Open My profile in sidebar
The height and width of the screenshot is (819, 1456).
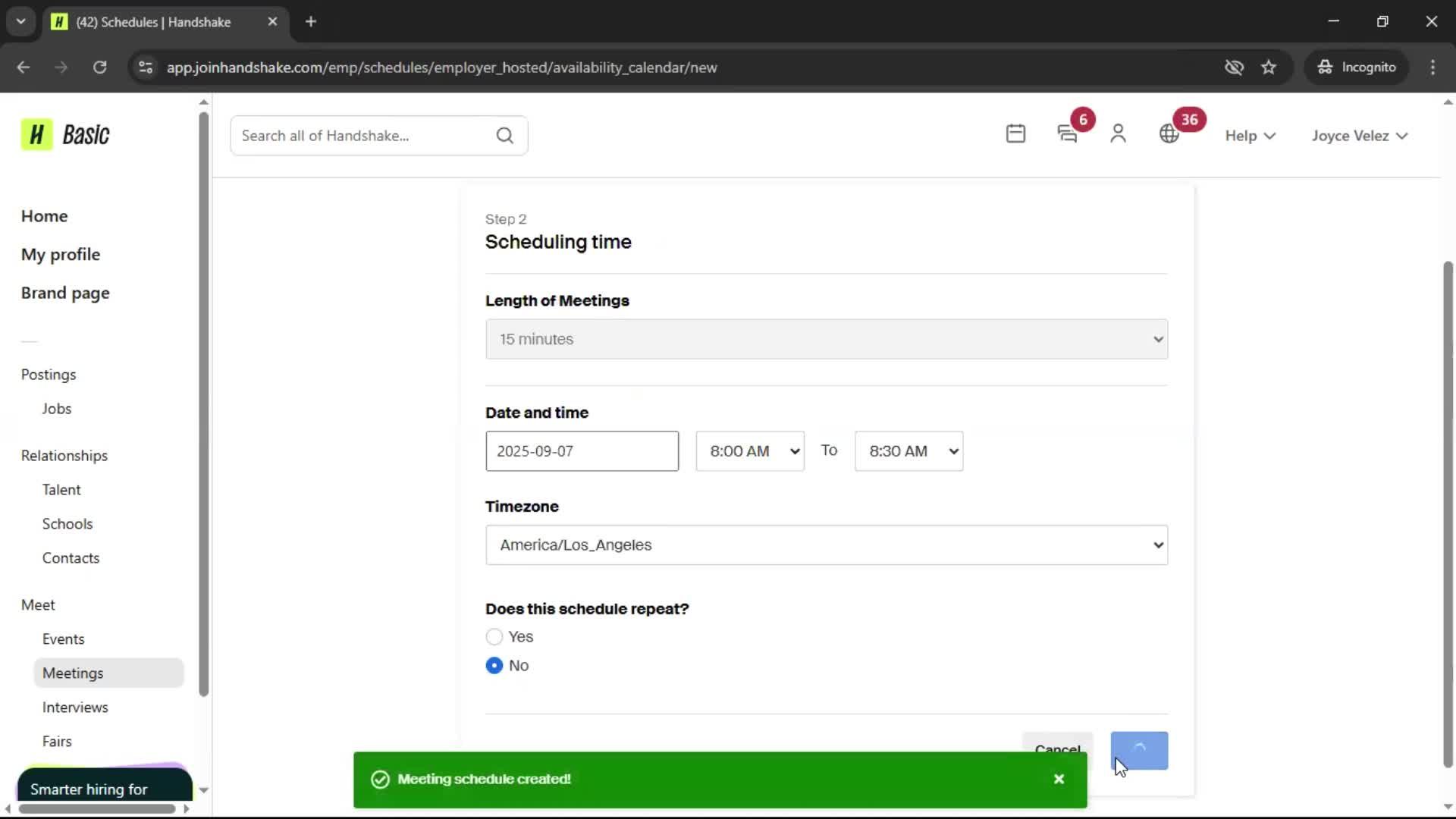pyautogui.click(x=61, y=255)
